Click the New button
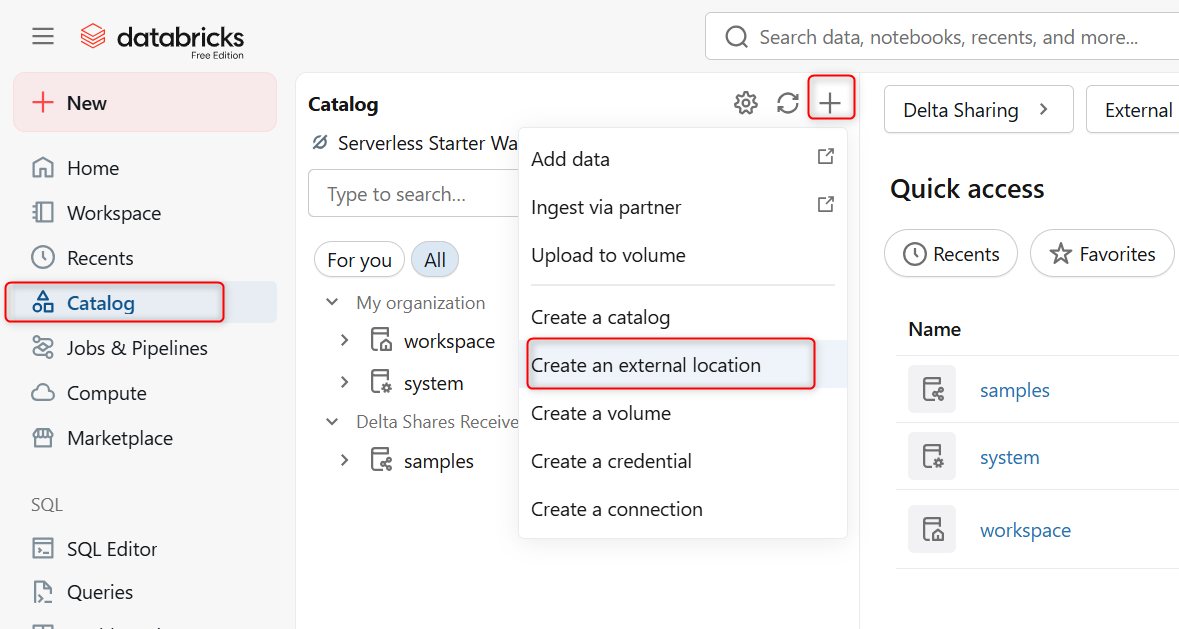Image resolution: width=1179 pixels, height=629 pixels. pyautogui.click(x=144, y=103)
